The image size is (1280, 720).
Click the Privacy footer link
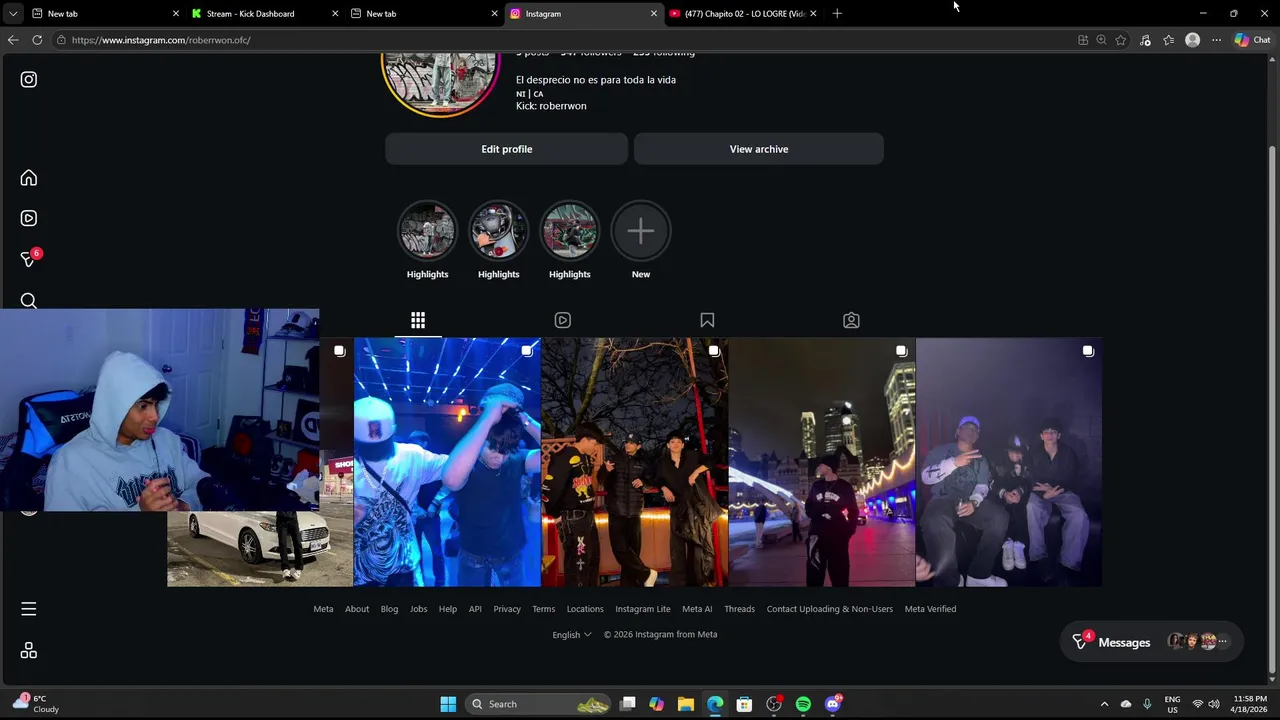coord(507,609)
